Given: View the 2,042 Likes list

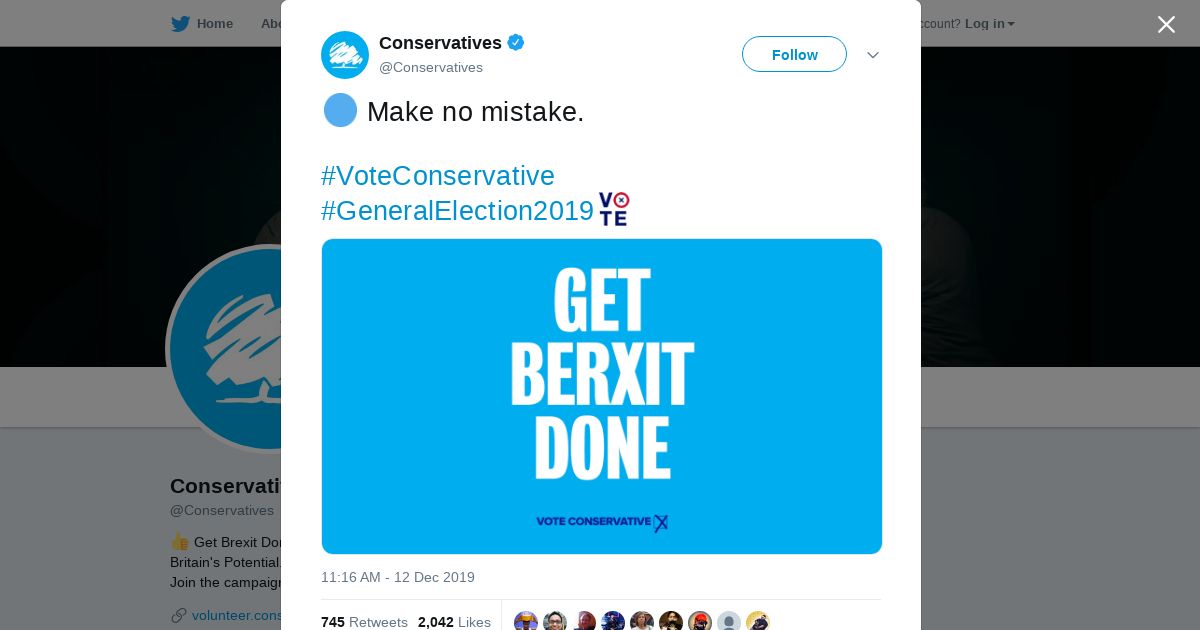Looking at the screenshot, I should coord(454,622).
